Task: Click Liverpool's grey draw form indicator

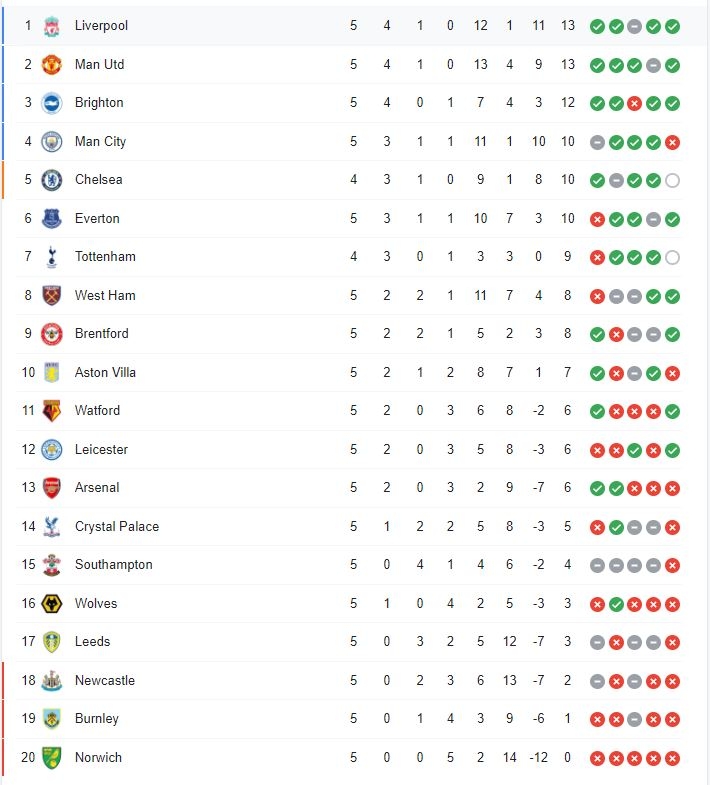Action: pos(634,27)
